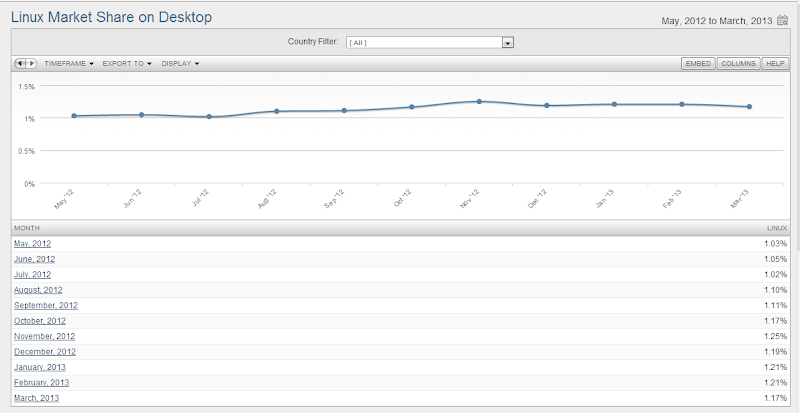Open the May, 2012 link
800x413 pixels.
pos(33,244)
